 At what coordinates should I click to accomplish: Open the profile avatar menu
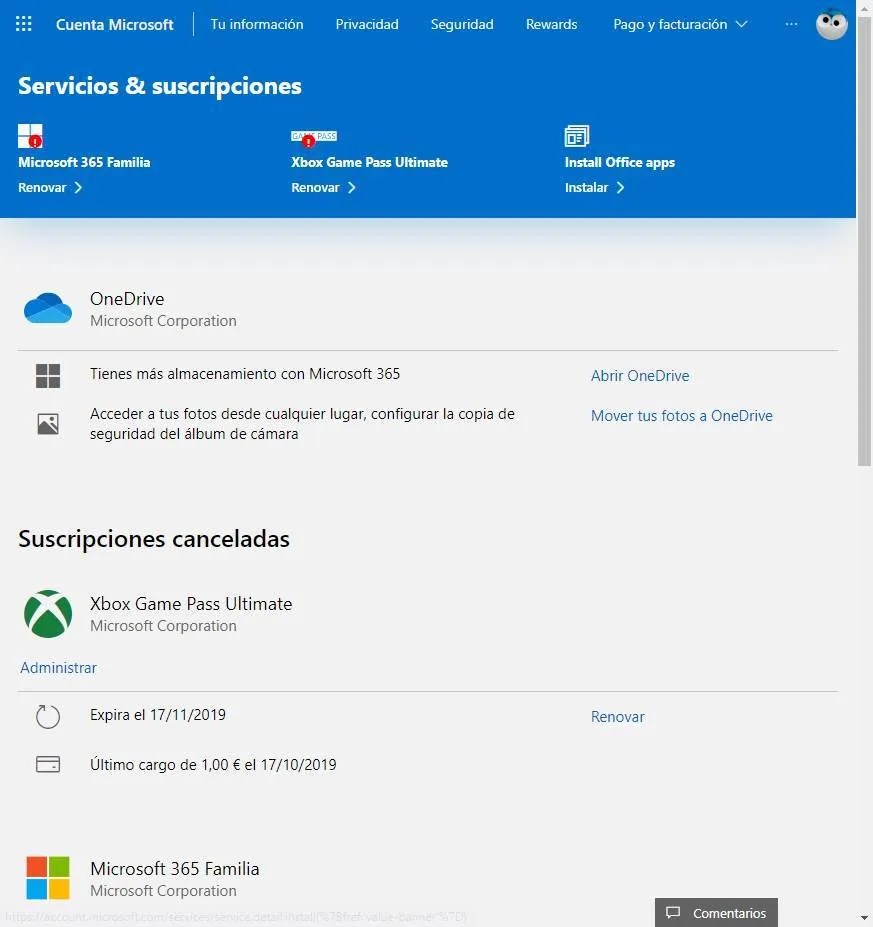831,24
